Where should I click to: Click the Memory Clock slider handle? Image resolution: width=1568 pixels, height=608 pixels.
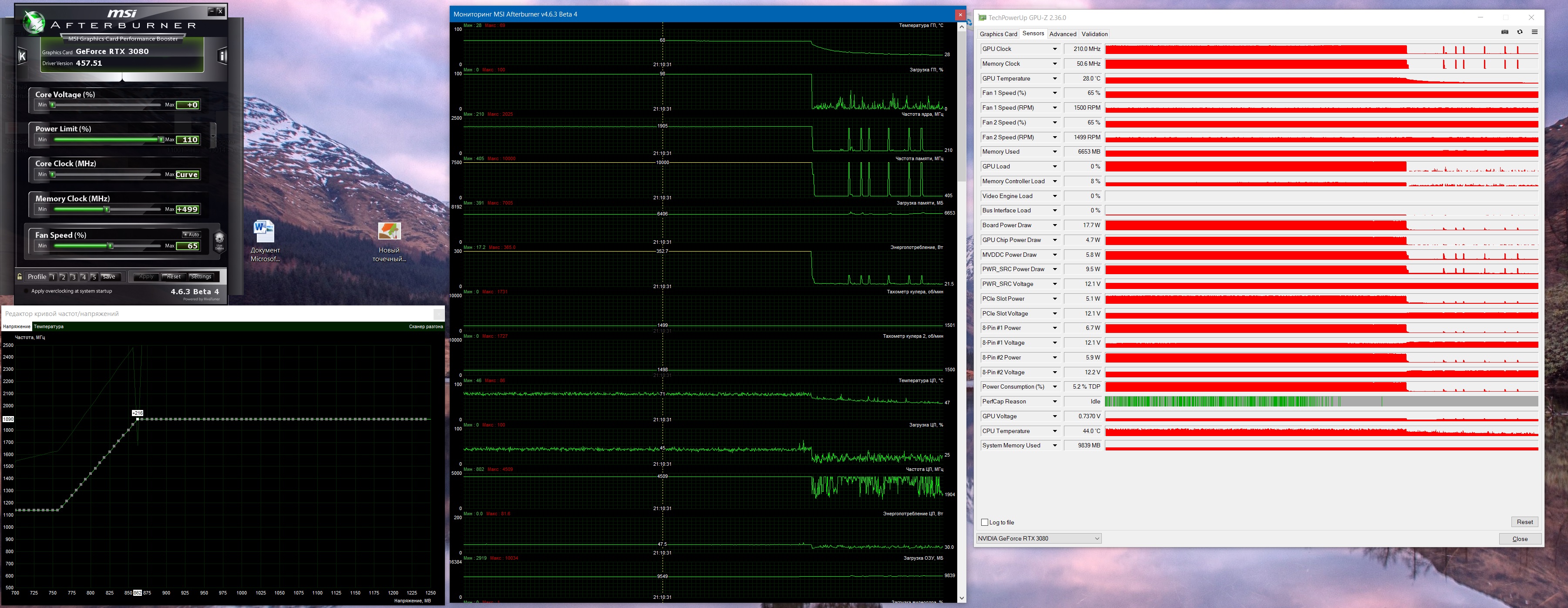(x=107, y=209)
